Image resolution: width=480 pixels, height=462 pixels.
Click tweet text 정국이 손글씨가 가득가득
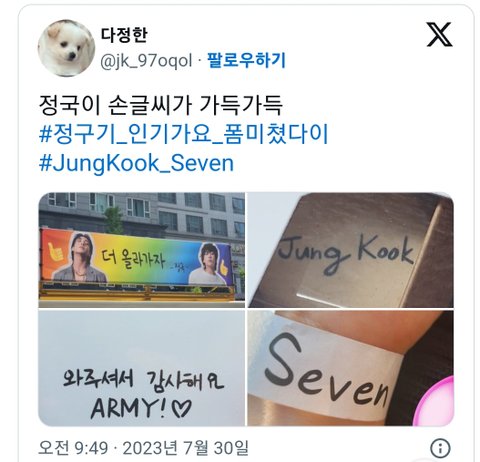point(161,105)
